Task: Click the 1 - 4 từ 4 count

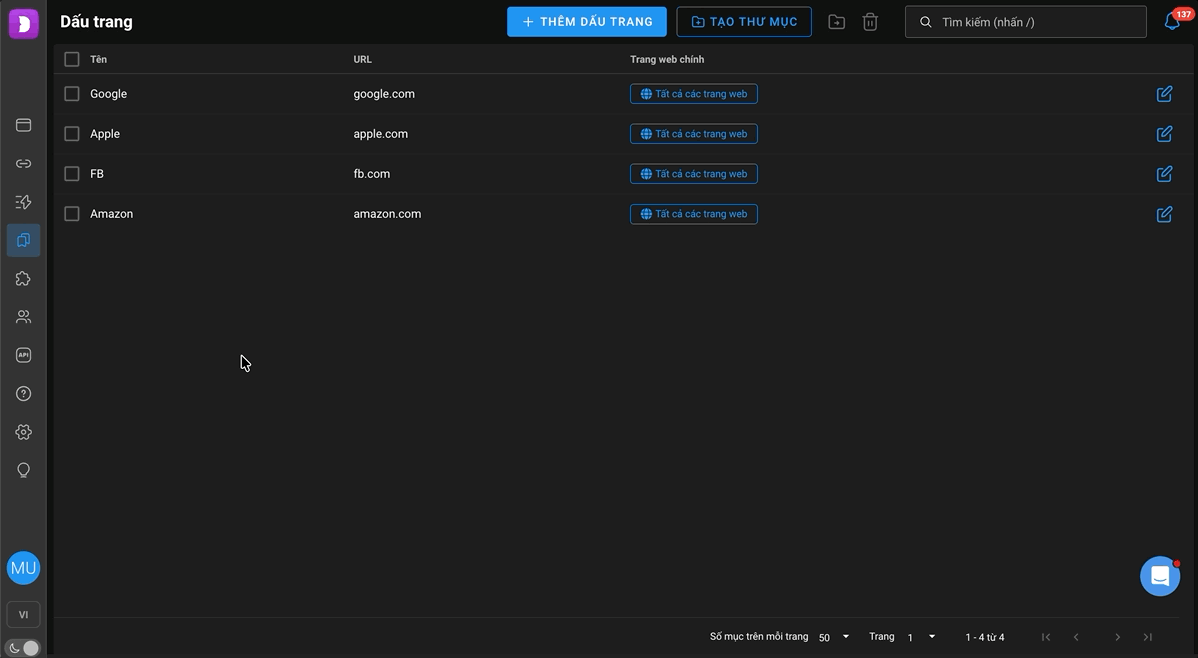Action: [x=985, y=637]
